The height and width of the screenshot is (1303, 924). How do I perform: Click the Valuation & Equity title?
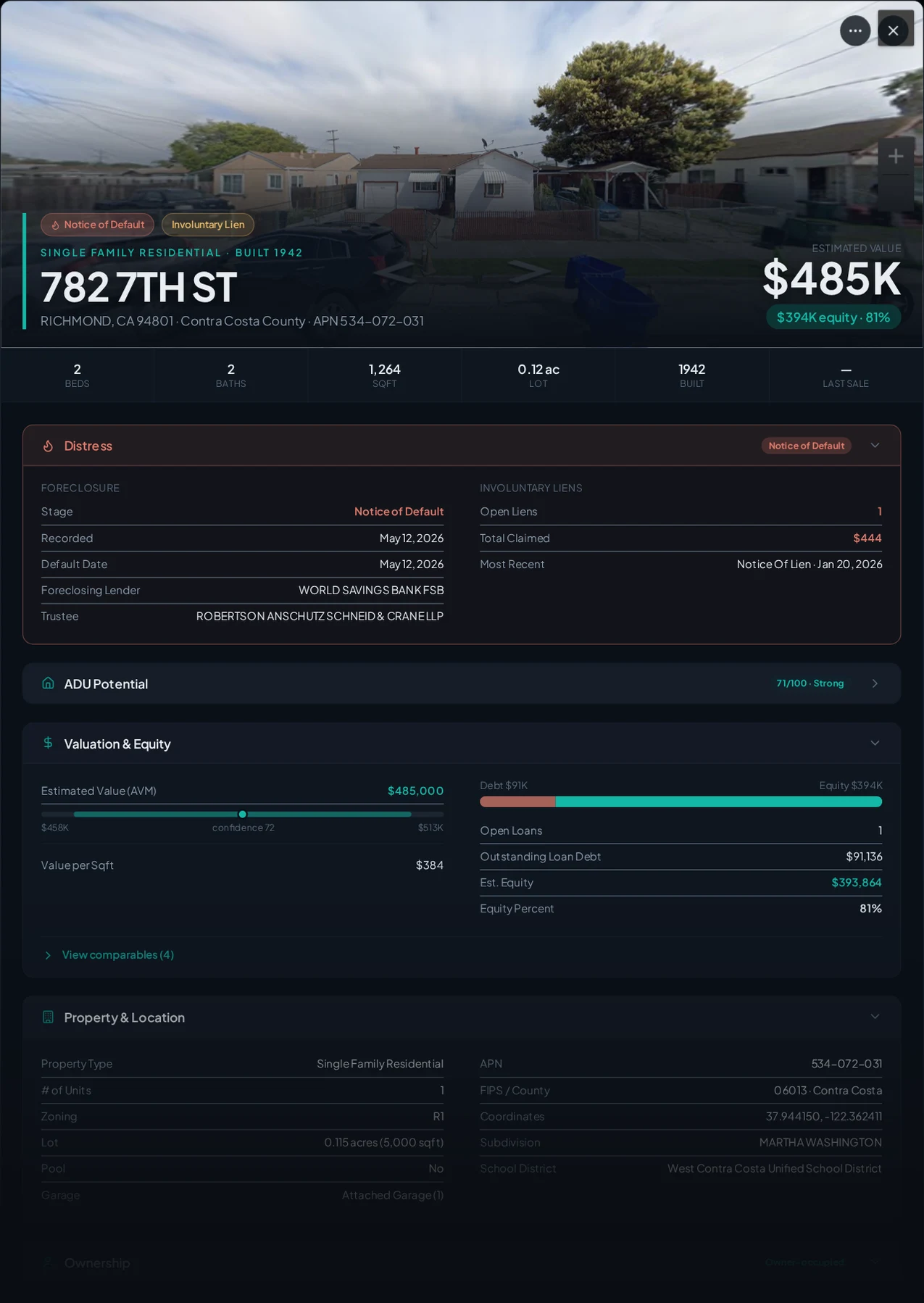[x=117, y=744]
